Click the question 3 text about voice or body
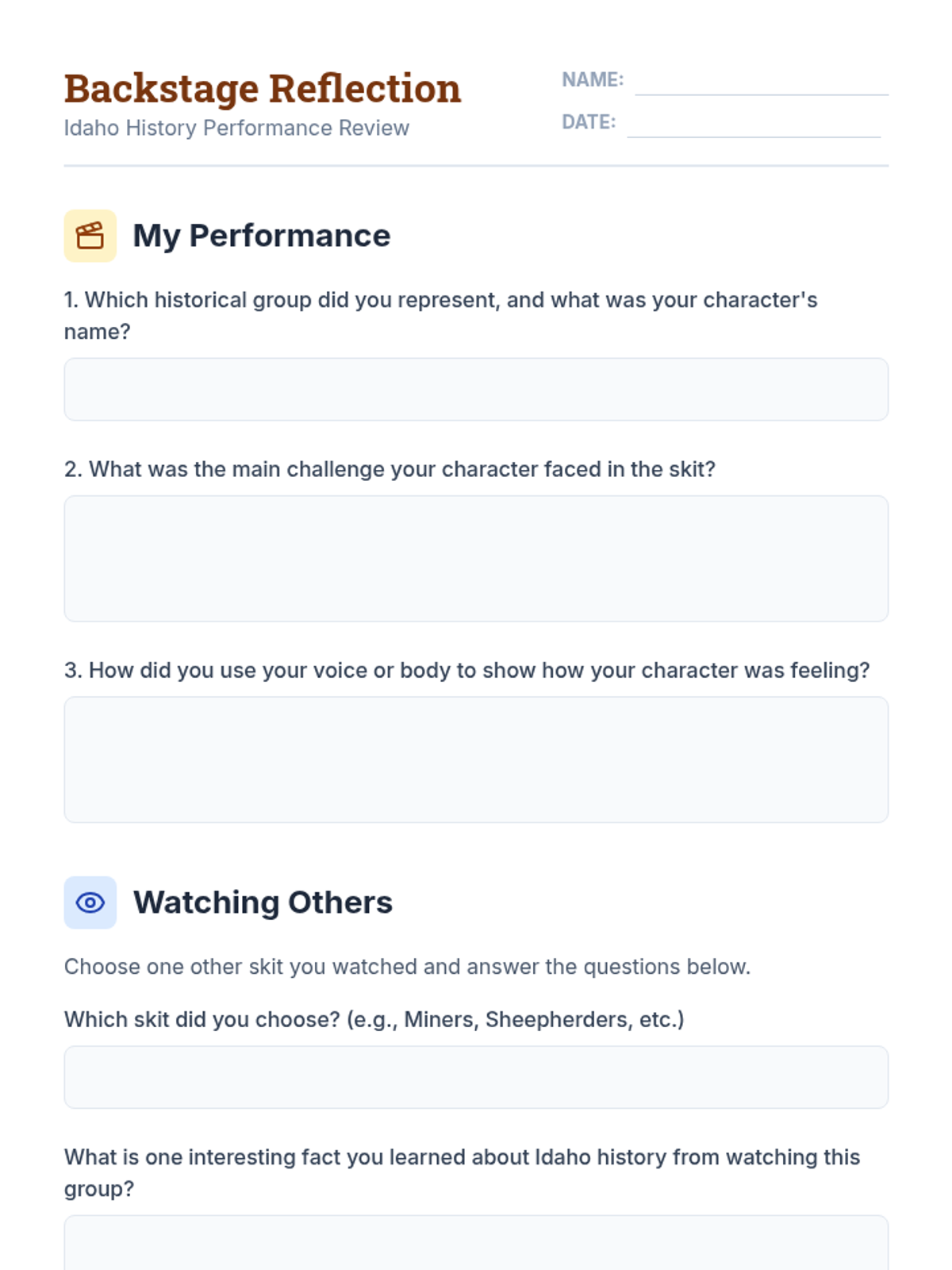This screenshot has height=1270, width=952. point(466,670)
